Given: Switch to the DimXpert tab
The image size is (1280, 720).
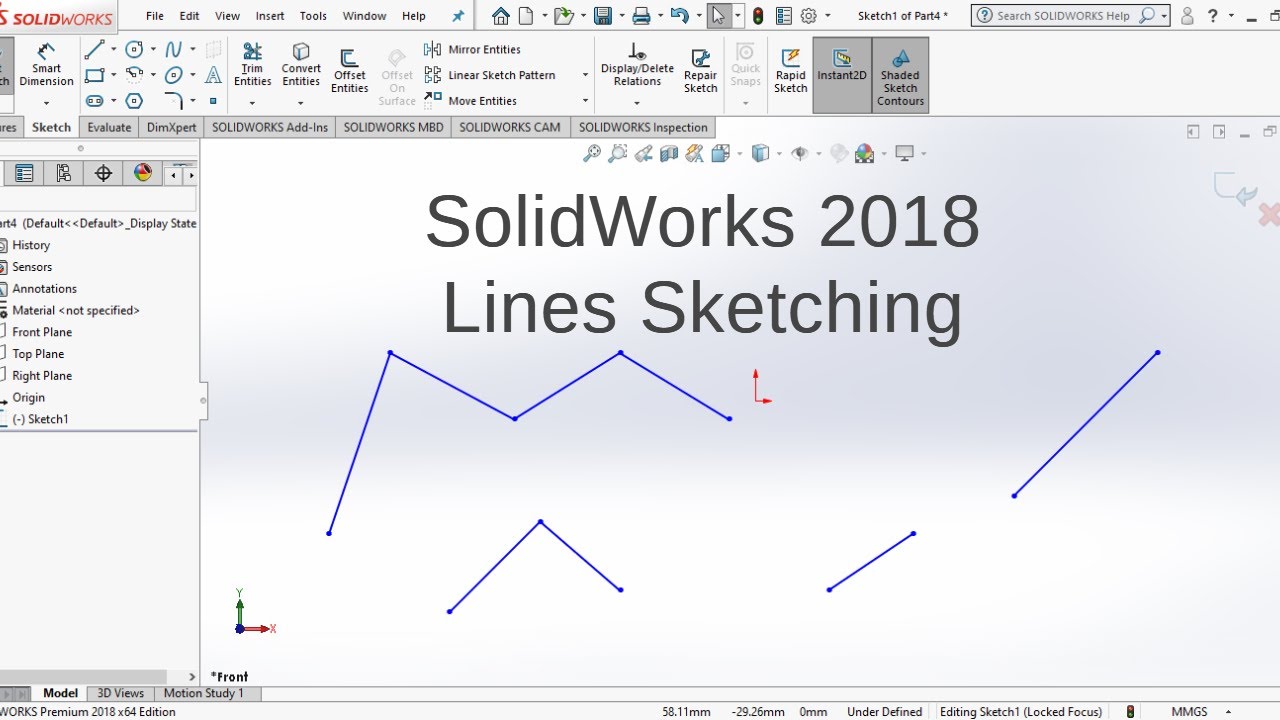Looking at the screenshot, I should (x=171, y=127).
